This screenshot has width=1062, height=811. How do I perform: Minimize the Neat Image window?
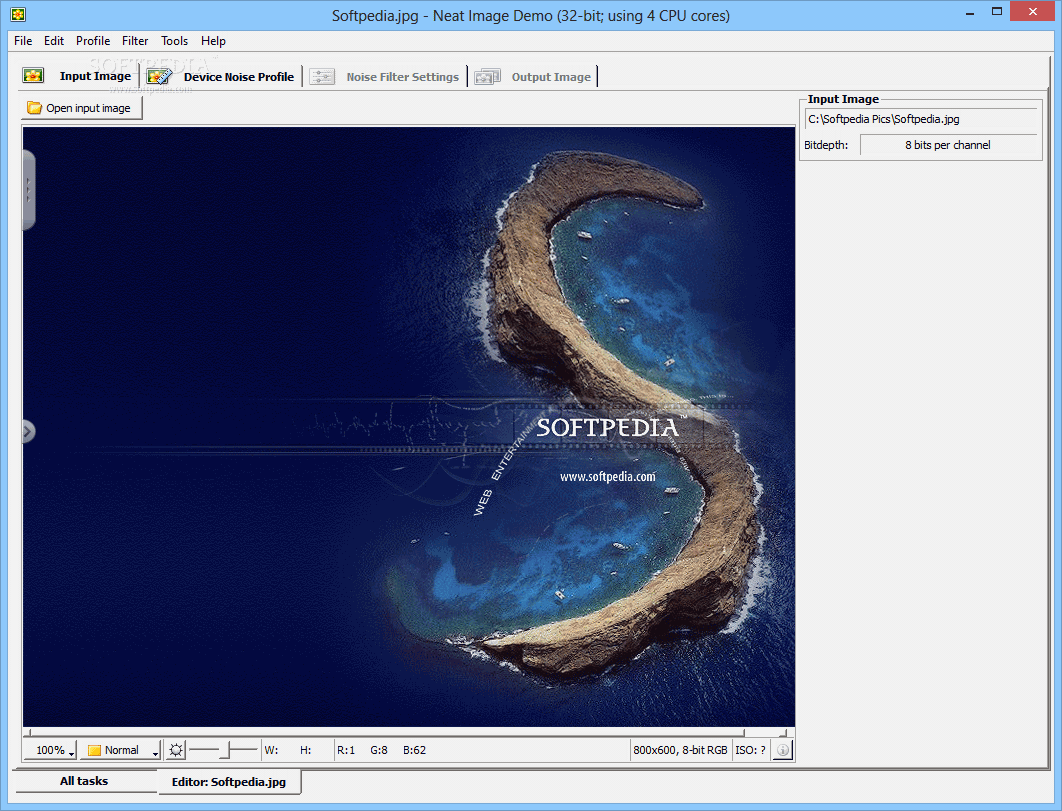tap(970, 12)
